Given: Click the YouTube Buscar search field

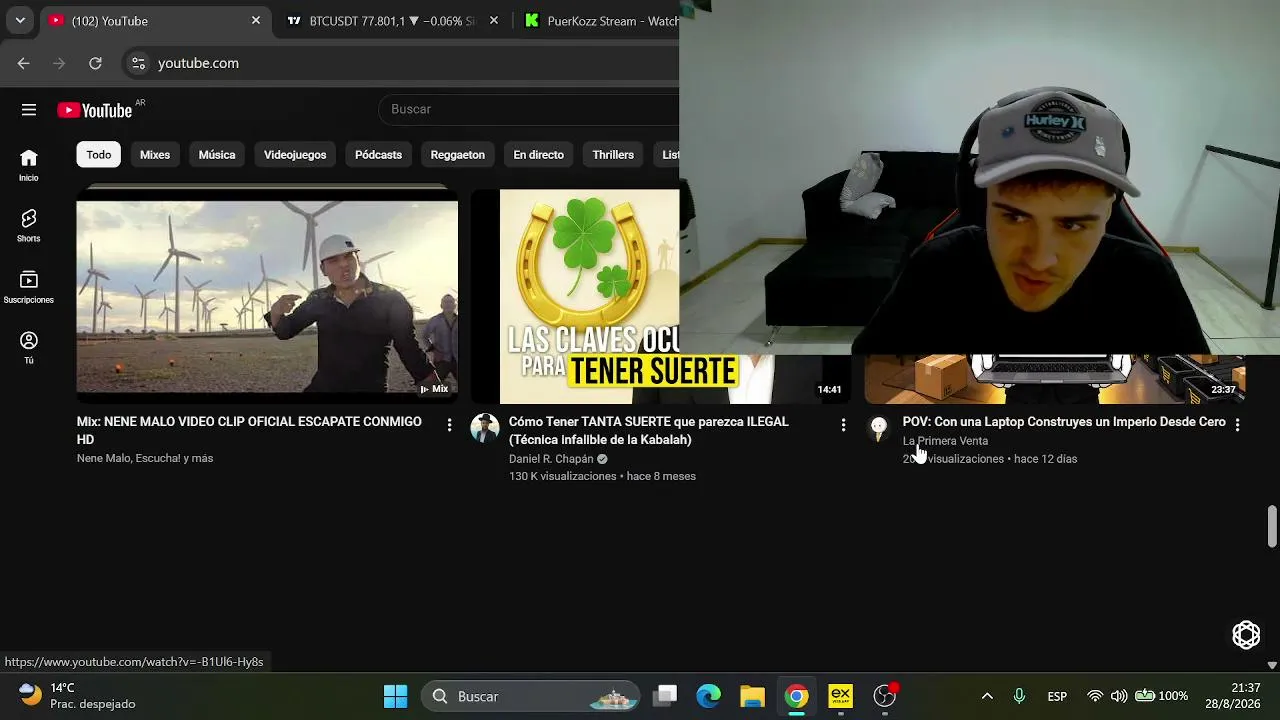Looking at the screenshot, I should pyautogui.click(x=529, y=109).
